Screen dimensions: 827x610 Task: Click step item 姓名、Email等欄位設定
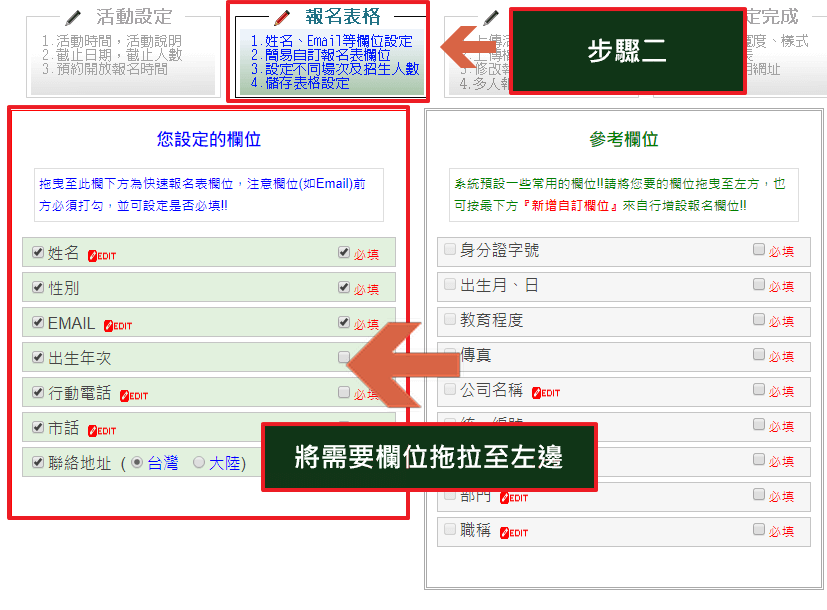click(x=332, y=41)
